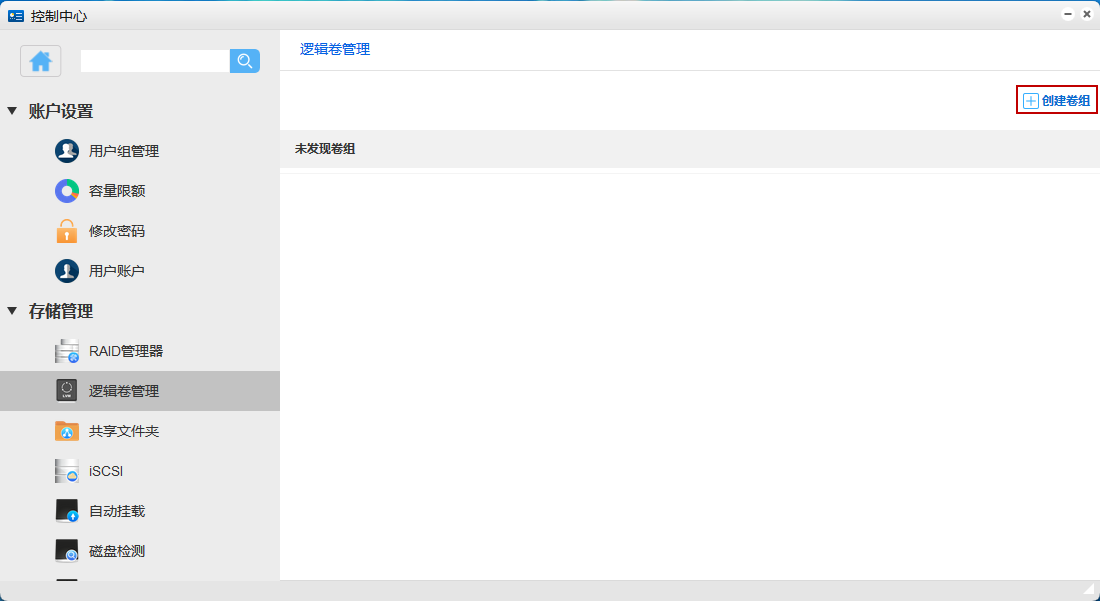
Task: Click the 逻辑卷管理 header tab
Action: (335, 49)
